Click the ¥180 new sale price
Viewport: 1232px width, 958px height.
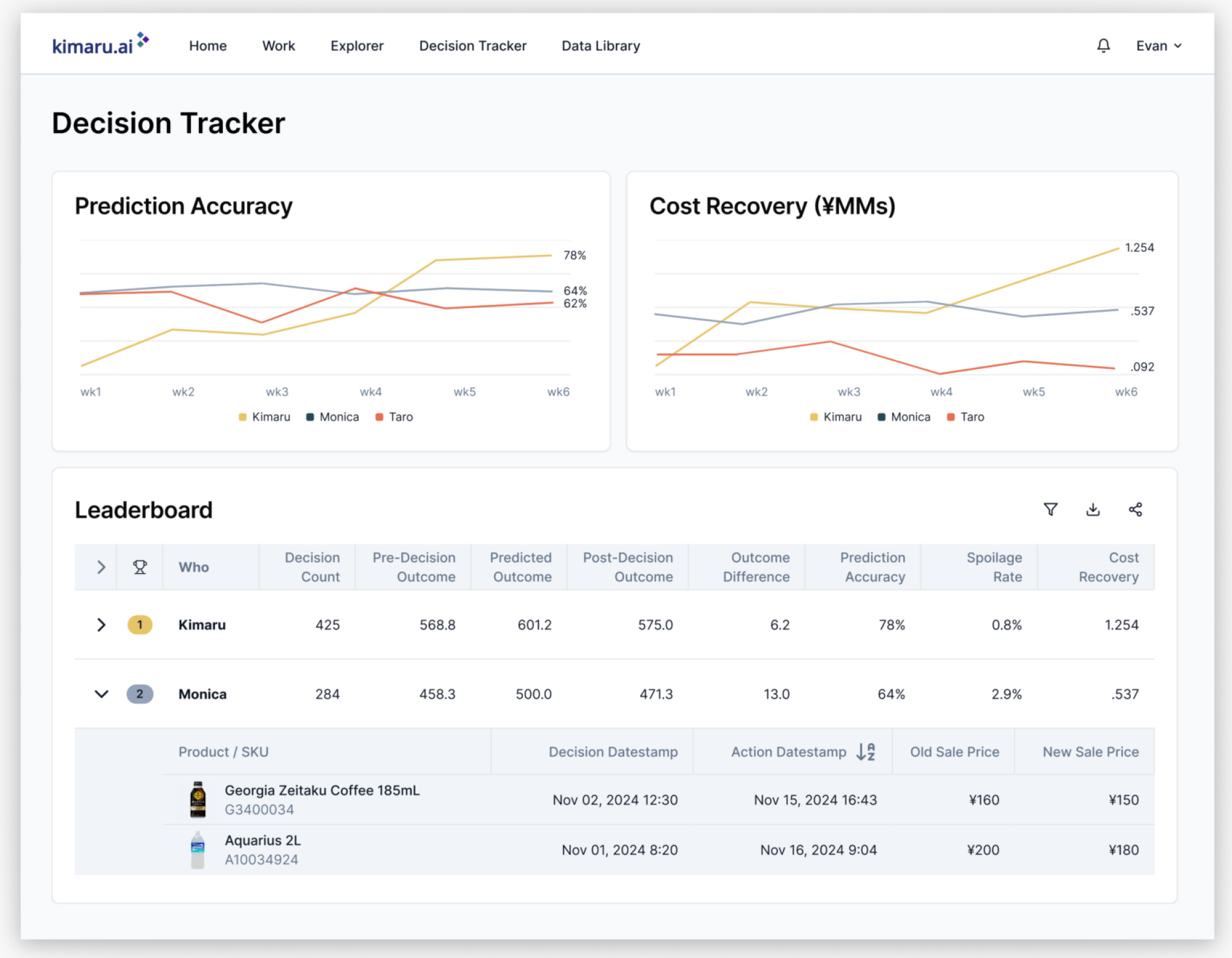click(x=1124, y=850)
